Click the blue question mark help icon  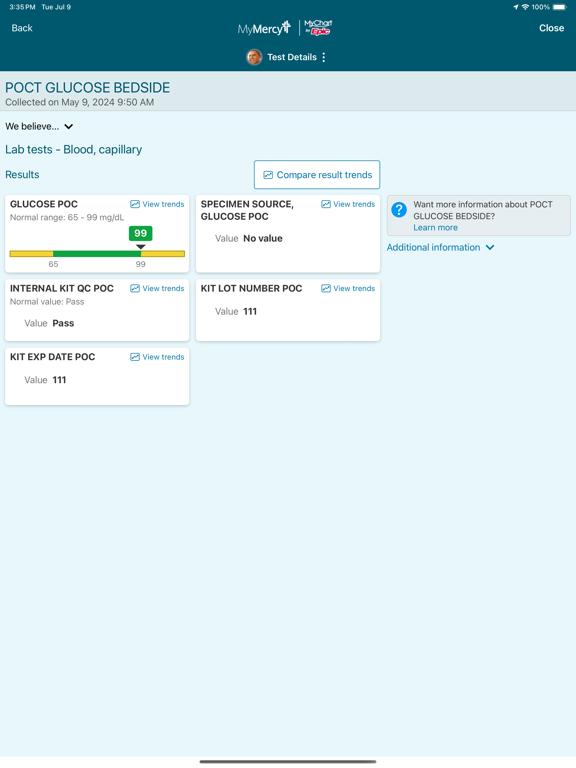coord(399,210)
